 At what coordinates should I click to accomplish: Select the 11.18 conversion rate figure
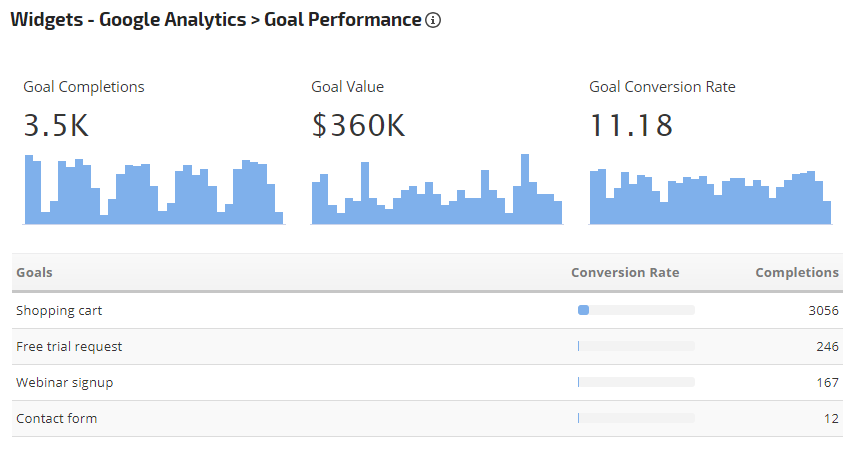(x=631, y=126)
